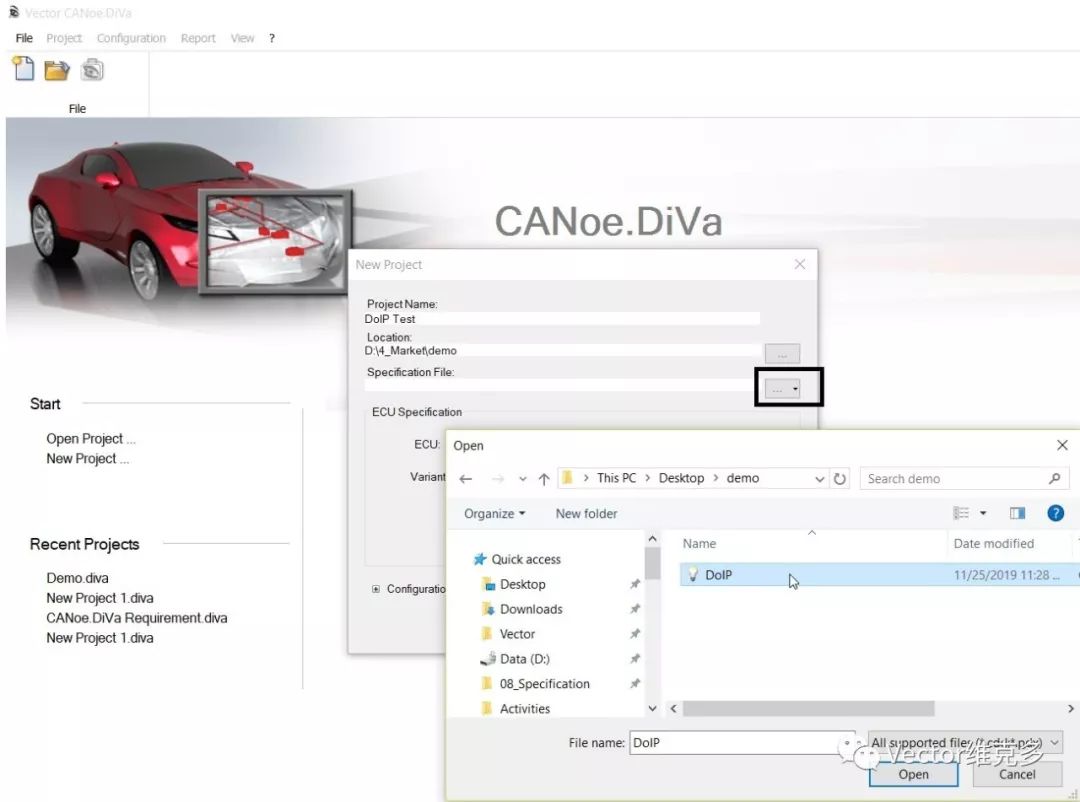This screenshot has height=802, width=1080.
Task: Open the File menu
Action: pyautogui.click(x=24, y=38)
